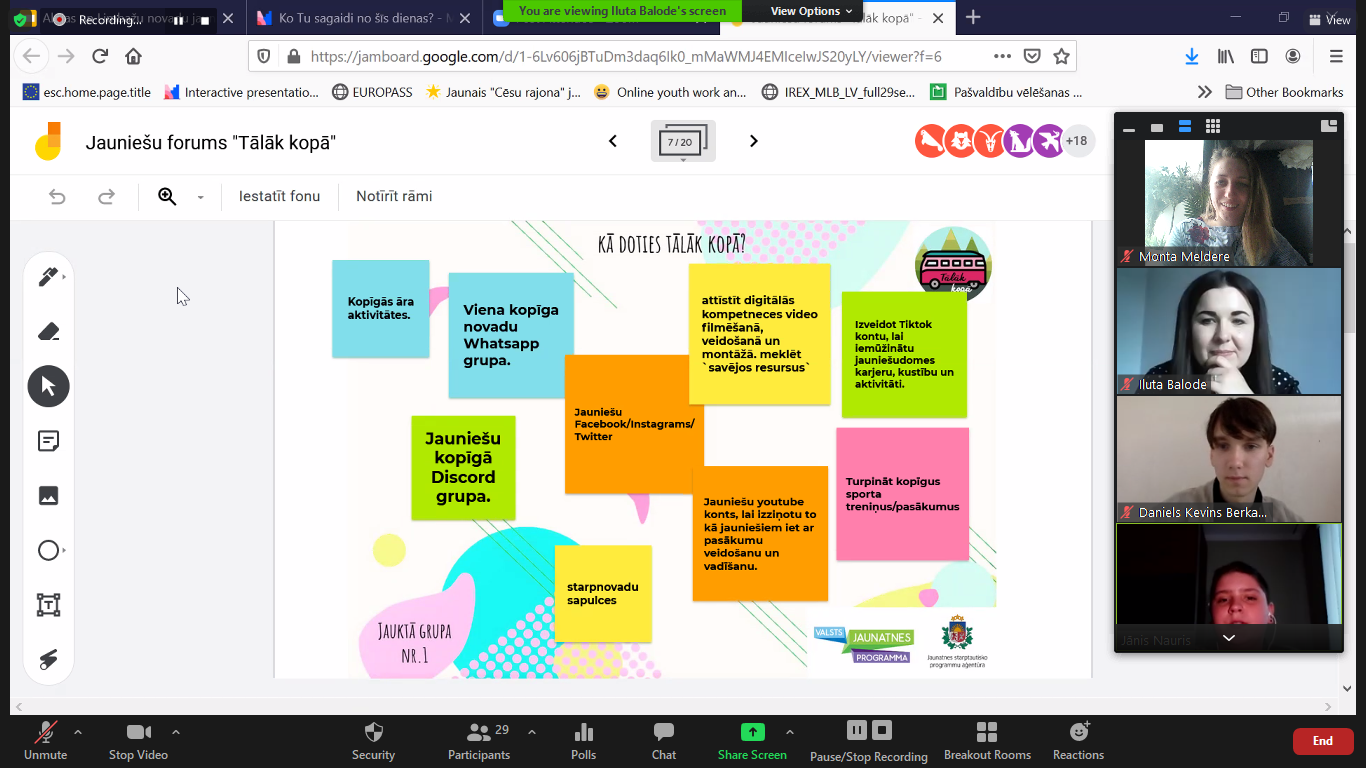Viewport: 1371px width, 777px height.
Task: Show the +18 additional collaborators
Action: coord(1076,141)
